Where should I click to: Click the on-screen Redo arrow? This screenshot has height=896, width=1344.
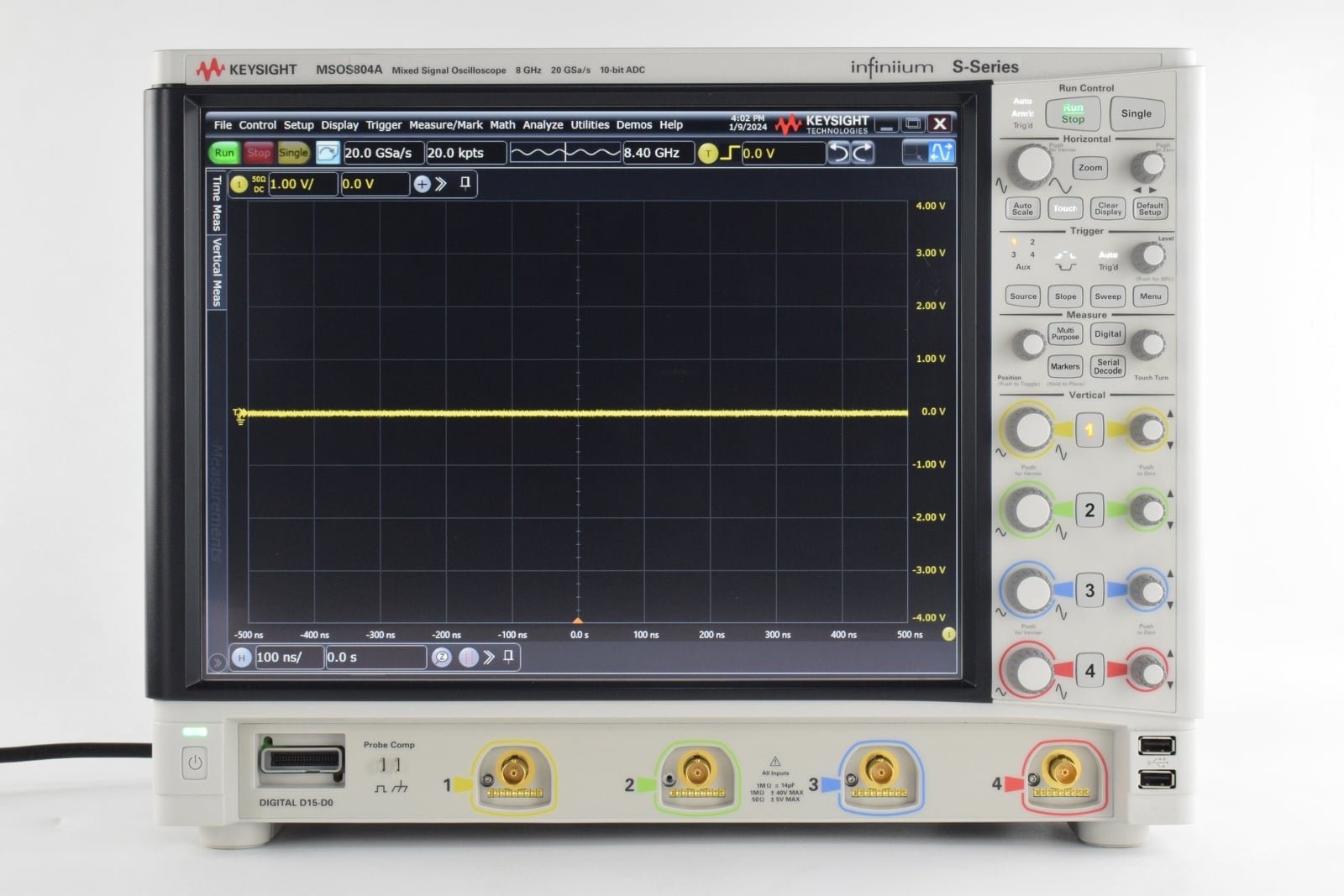pyautogui.click(x=863, y=152)
